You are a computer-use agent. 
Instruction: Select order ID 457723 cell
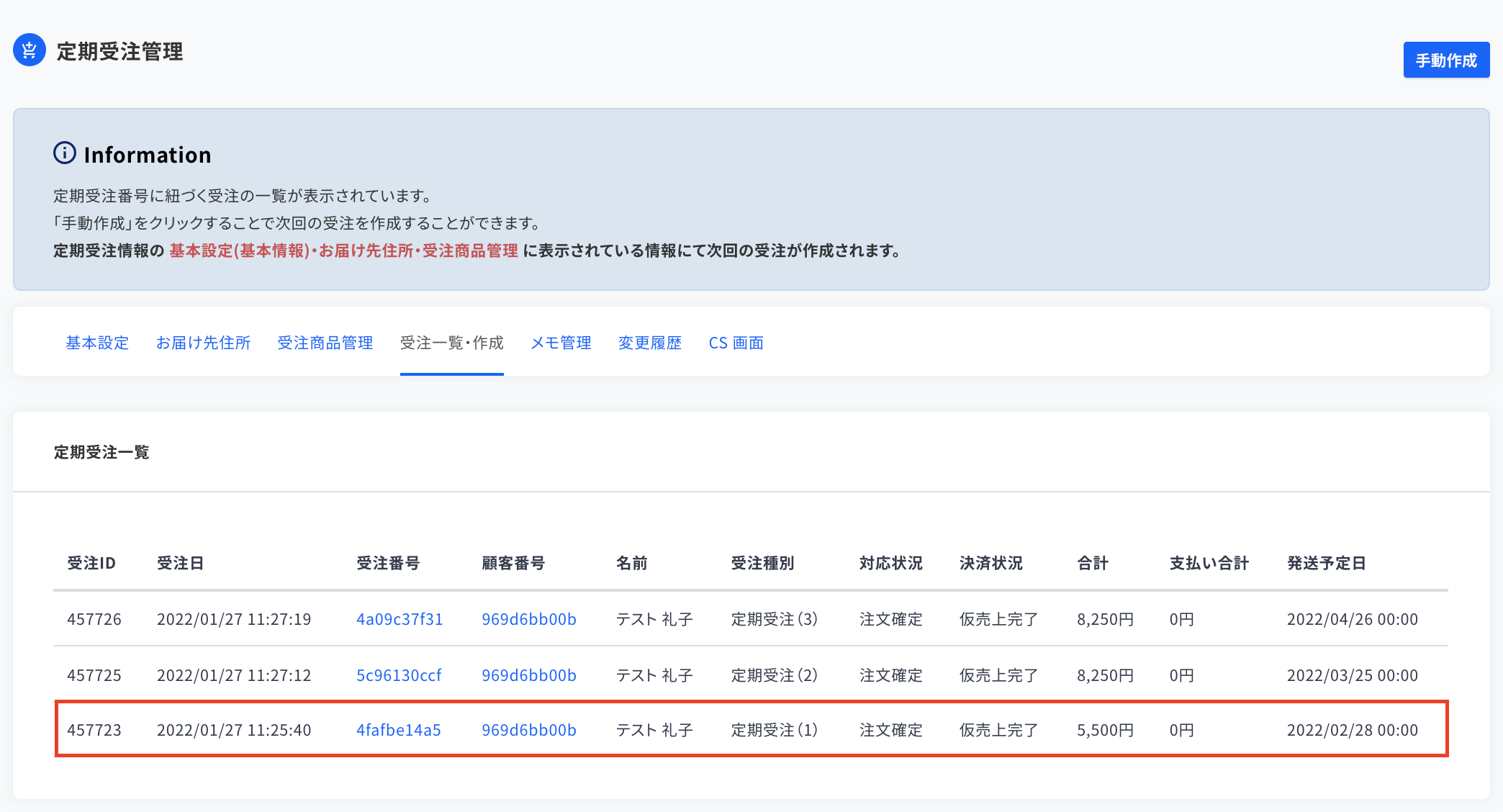94,730
